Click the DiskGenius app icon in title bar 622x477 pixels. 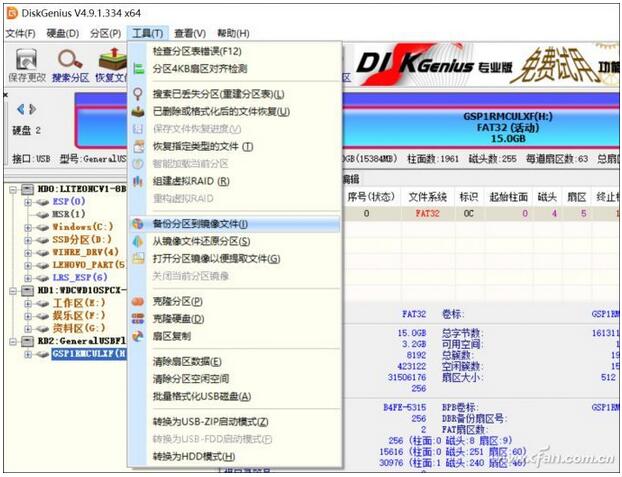coord(12,13)
